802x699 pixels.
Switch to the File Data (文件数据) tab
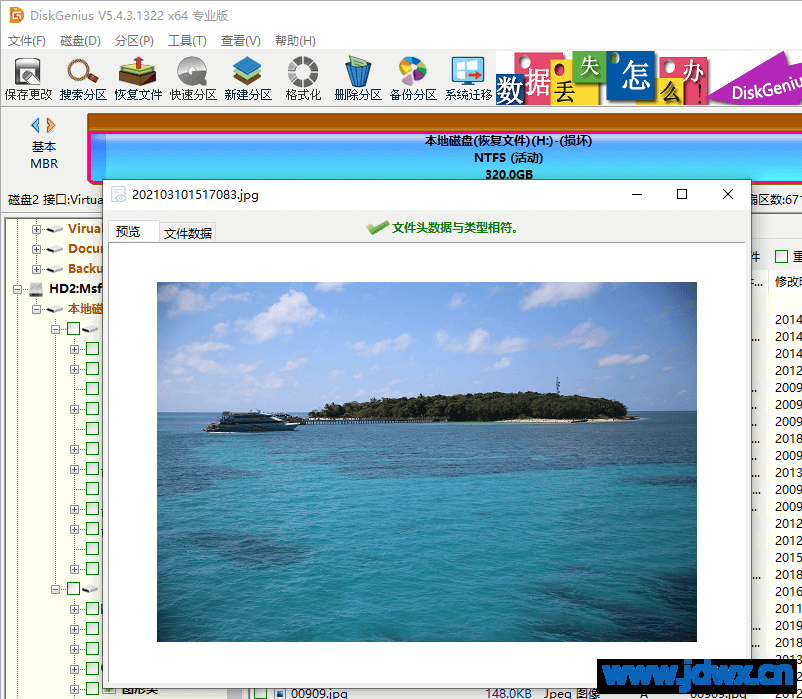pyautogui.click(x=188, y=233)
